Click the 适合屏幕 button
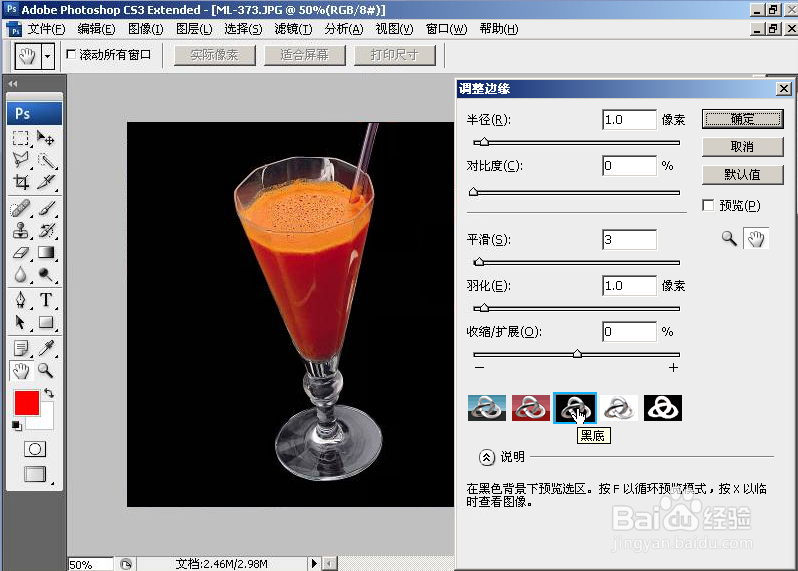 tap(304, 55)
